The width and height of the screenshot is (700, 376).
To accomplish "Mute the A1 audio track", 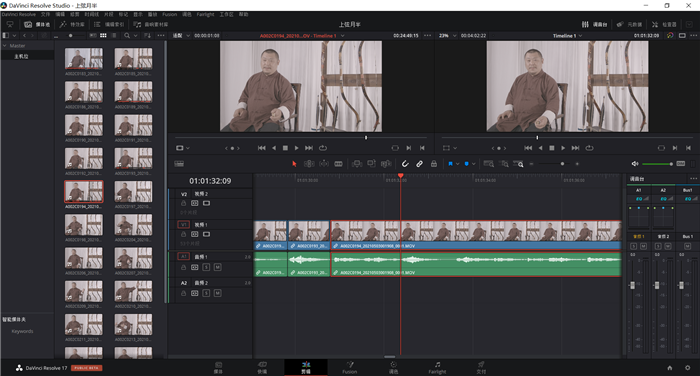I will (217, 267).
